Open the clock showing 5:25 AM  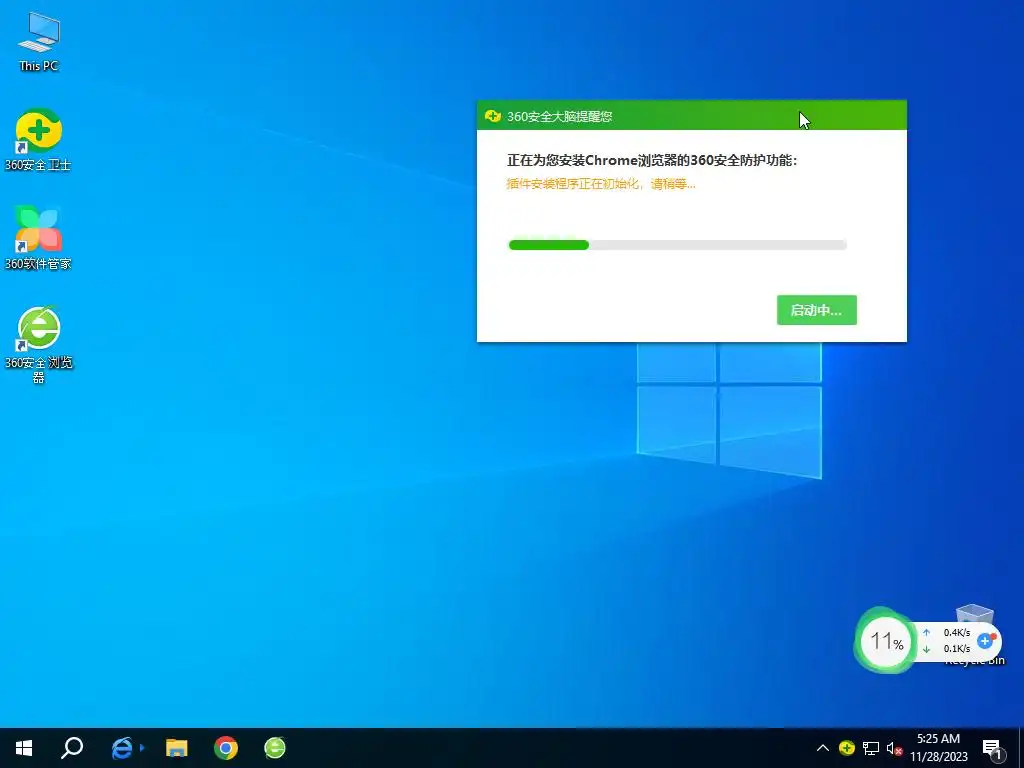pyautogui.click(x=938, y=748)
